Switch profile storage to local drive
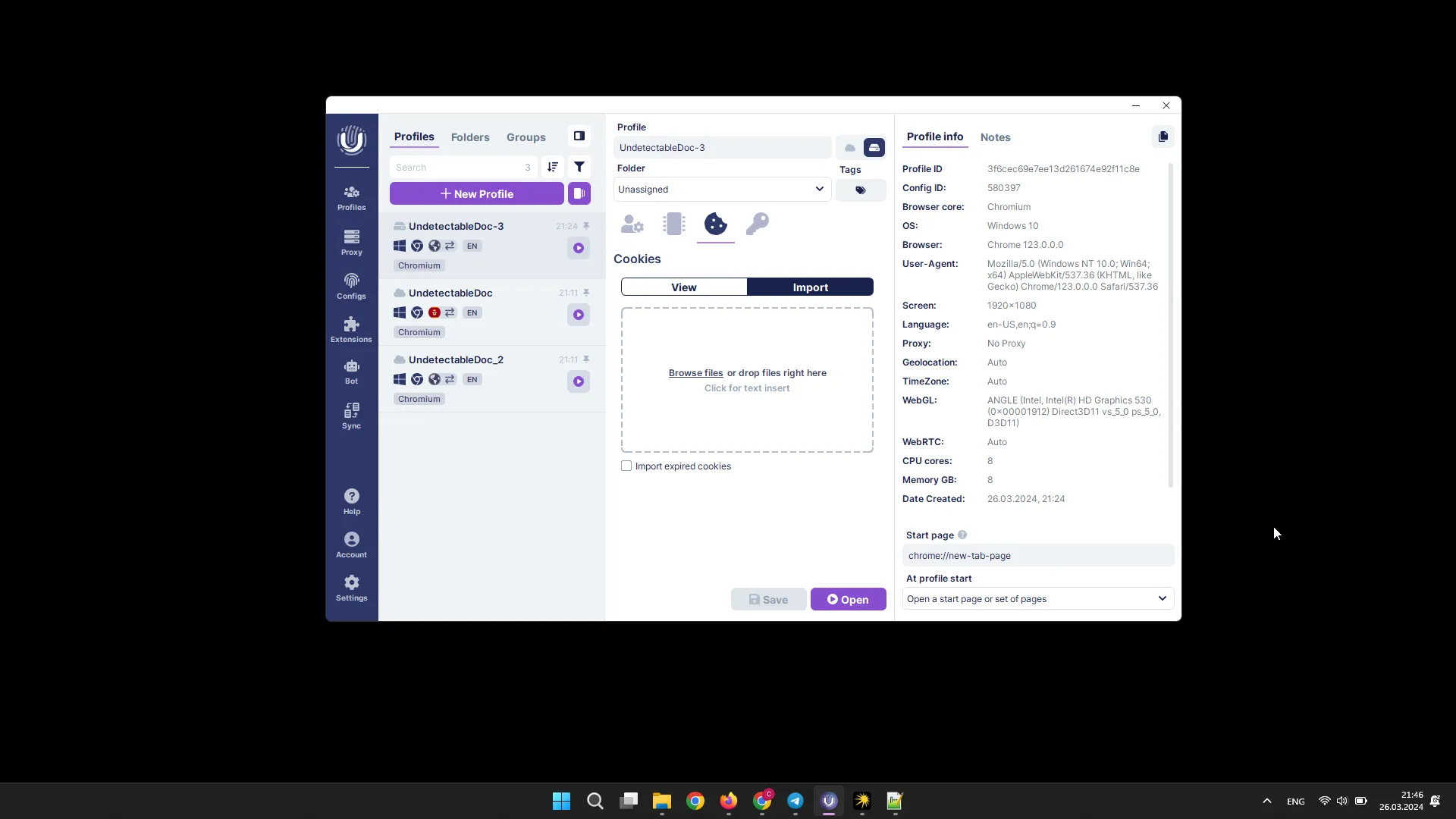This screenshot has width=1456, height=819. point(874,147)
